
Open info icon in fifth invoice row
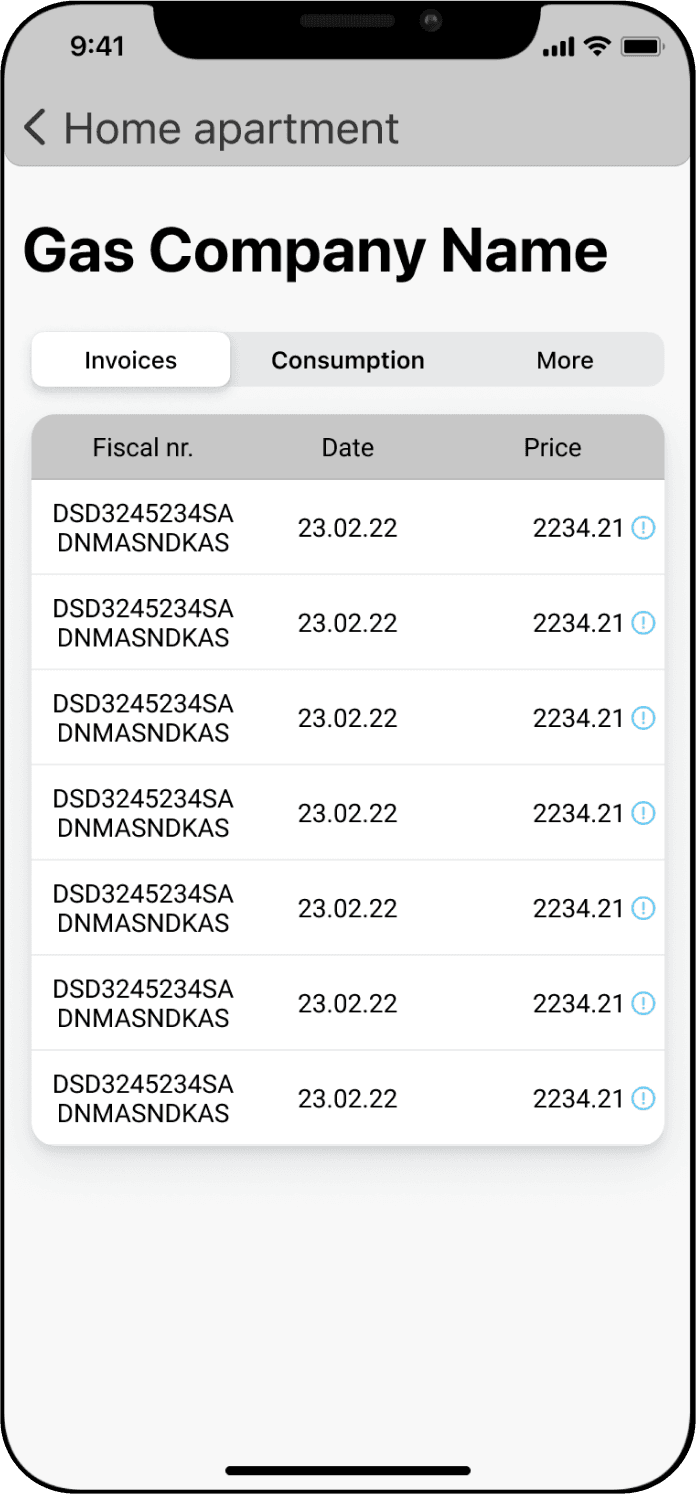click(644, 908)
